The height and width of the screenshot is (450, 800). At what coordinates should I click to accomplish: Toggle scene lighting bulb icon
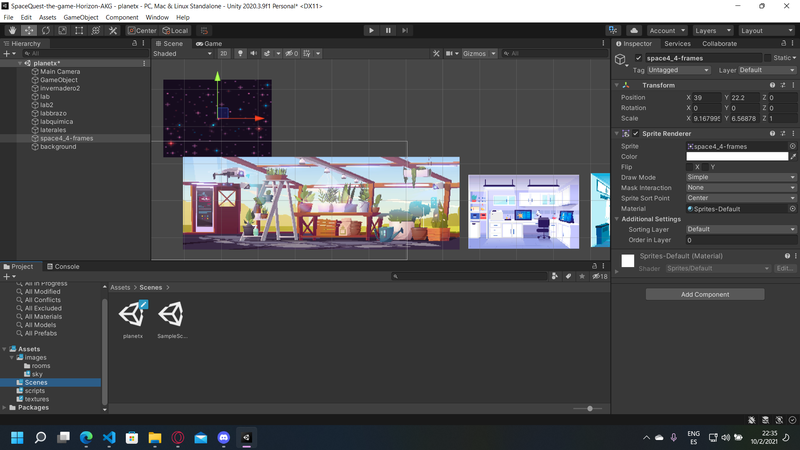pyautogui.click(x=240, y=53)
